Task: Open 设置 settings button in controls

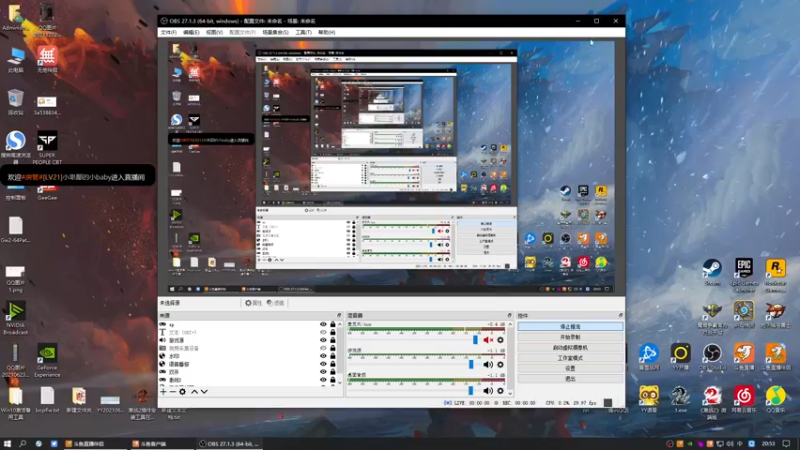Action: (x=570, y=368)
